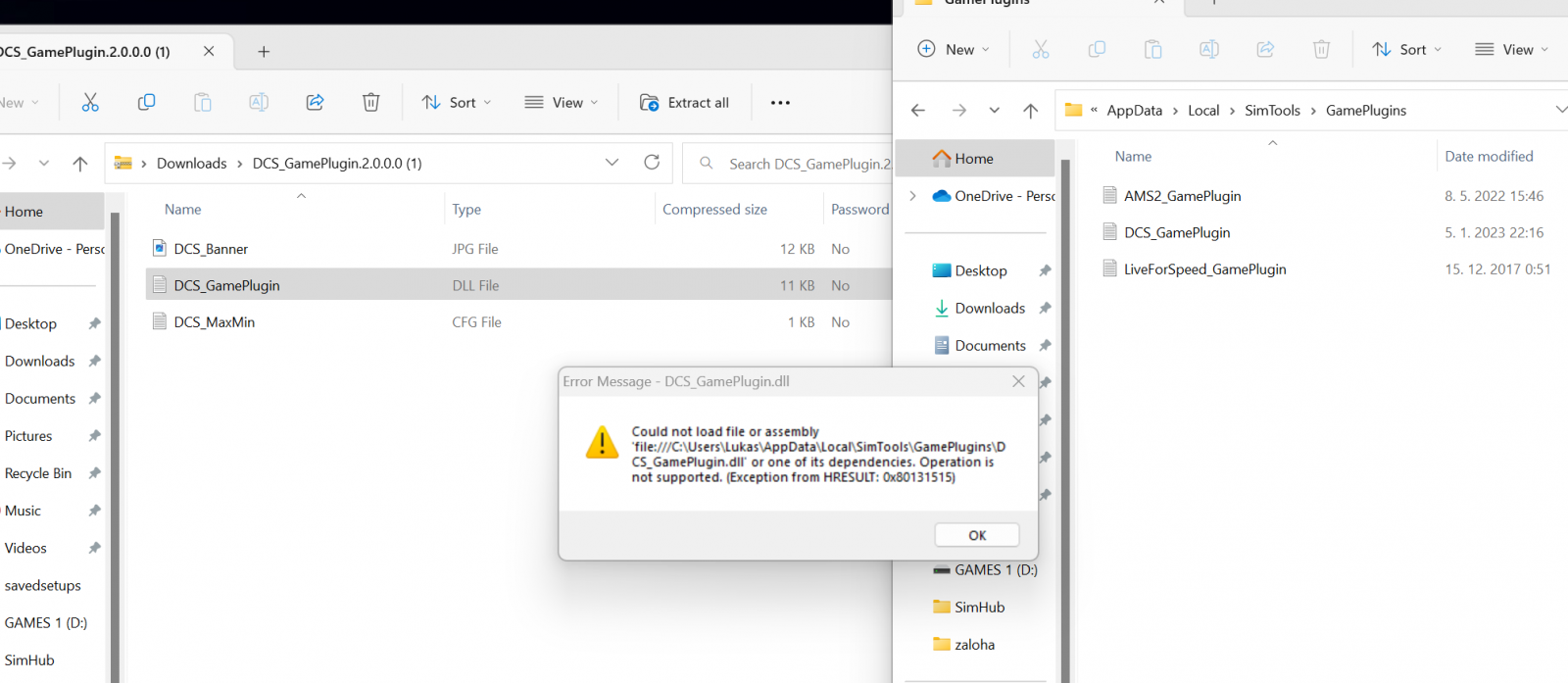Open View menu in GamePlugins window
The image size is (1568, 683).
[1512, 49]
